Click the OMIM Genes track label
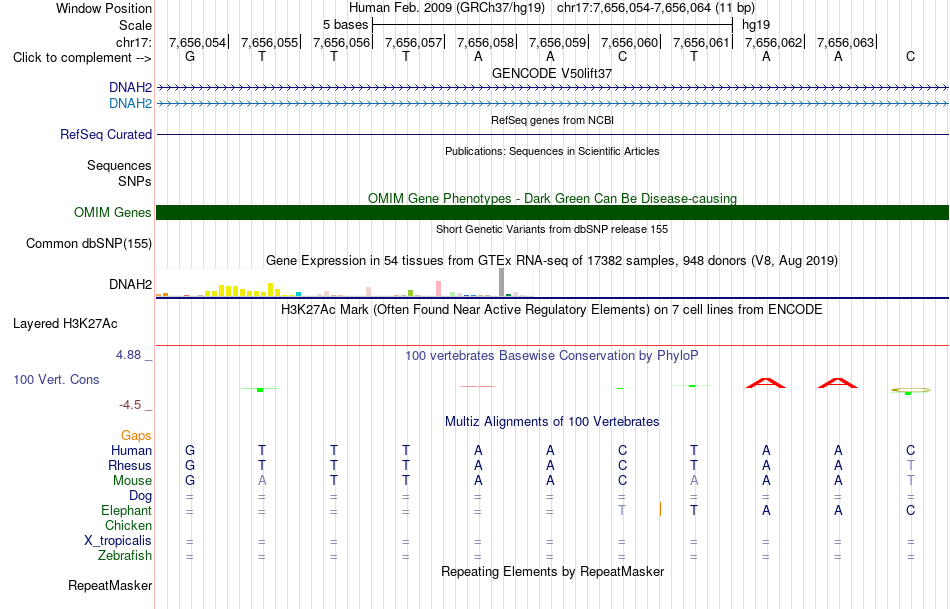The width and height of the screenshot is (950, 609). (112, 213)
